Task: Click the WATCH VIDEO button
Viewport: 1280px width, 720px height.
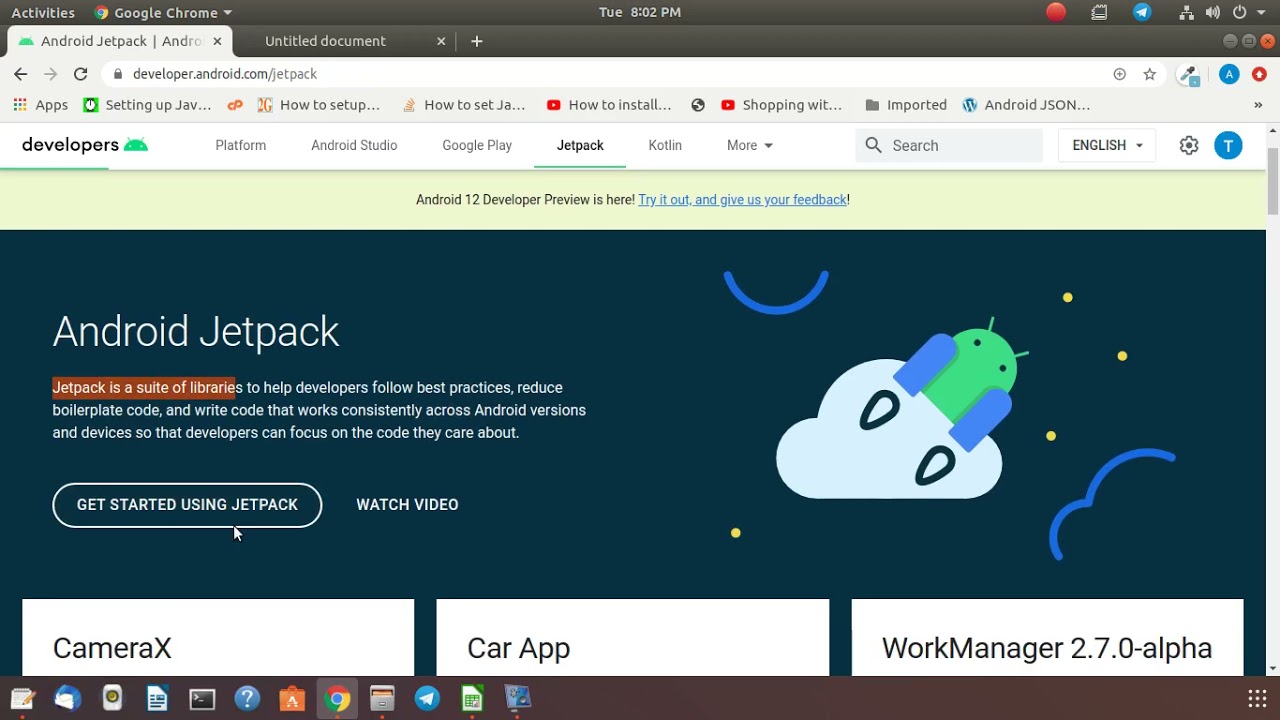Action: (x=407, y=505)
